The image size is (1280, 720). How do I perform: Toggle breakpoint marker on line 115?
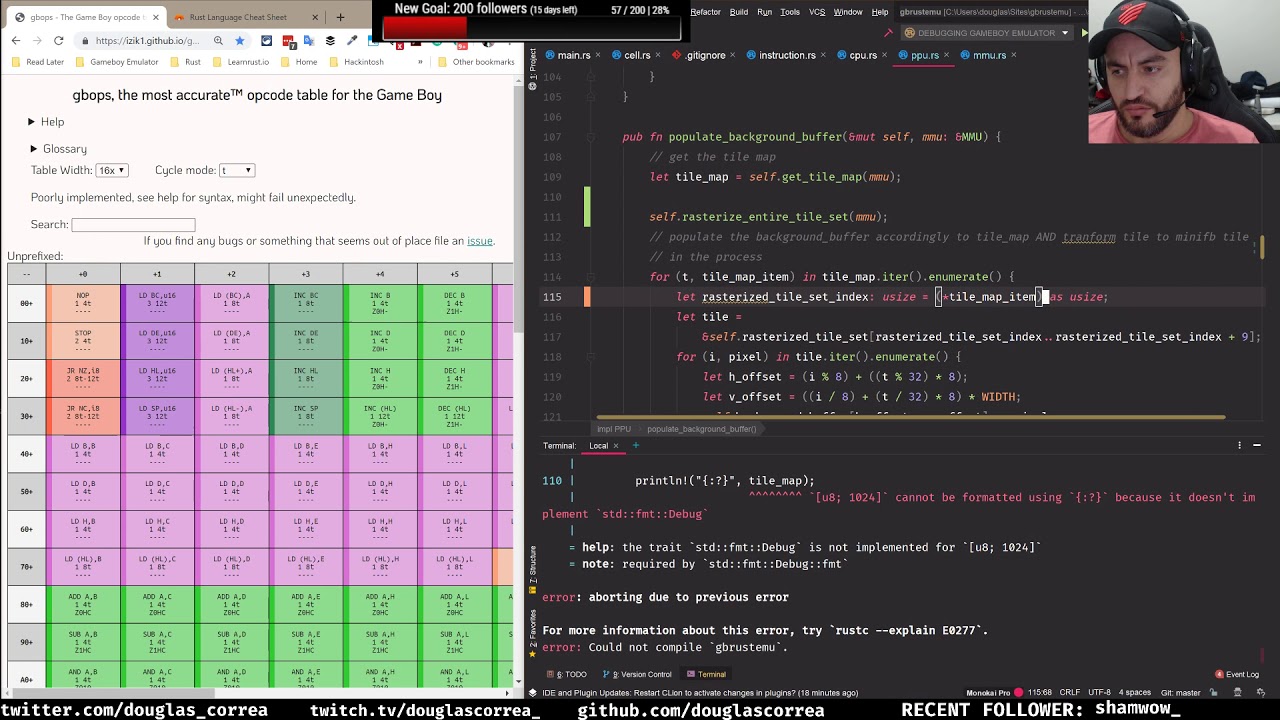(x=587, y=297)
